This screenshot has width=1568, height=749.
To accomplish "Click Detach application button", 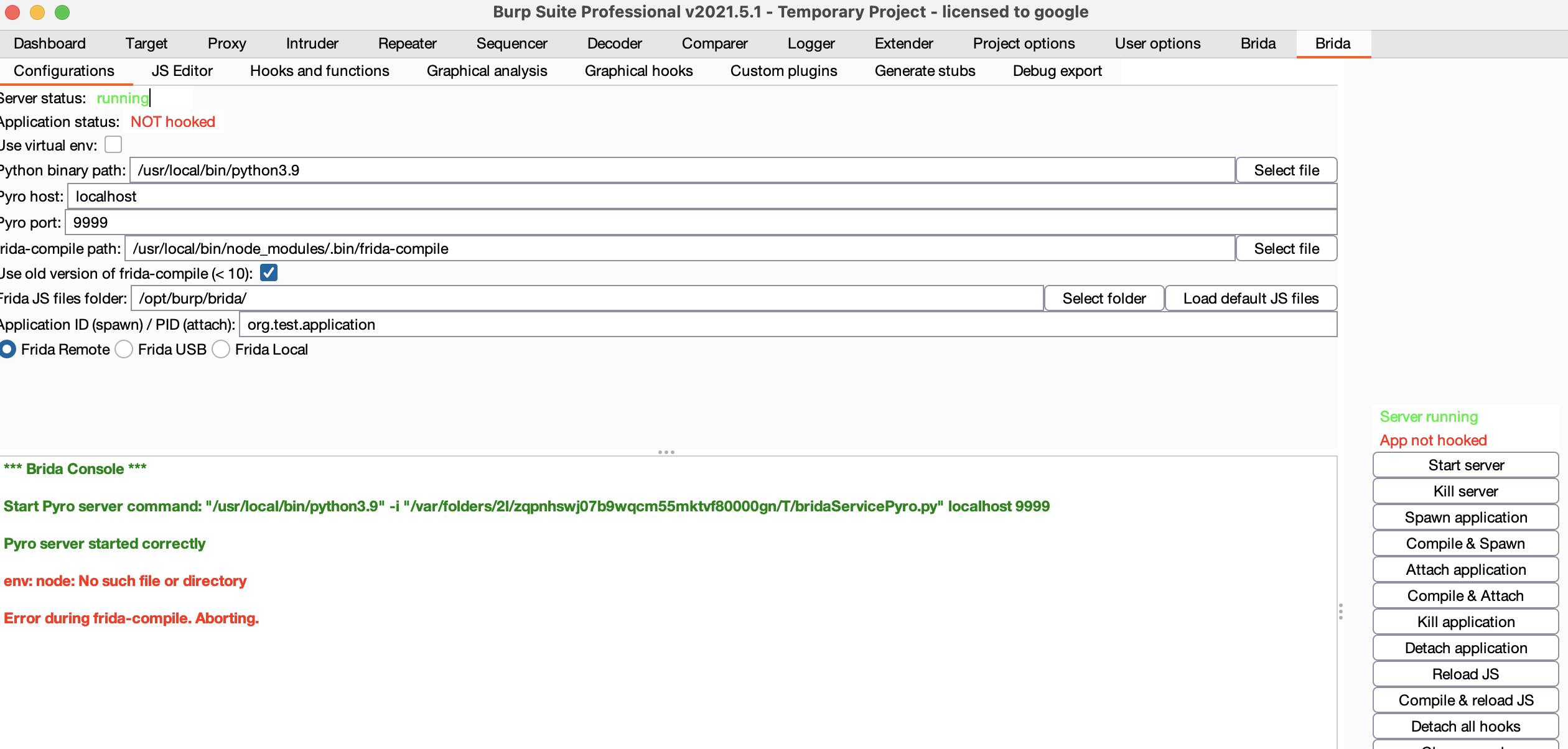I will (x=1465, y=648).
